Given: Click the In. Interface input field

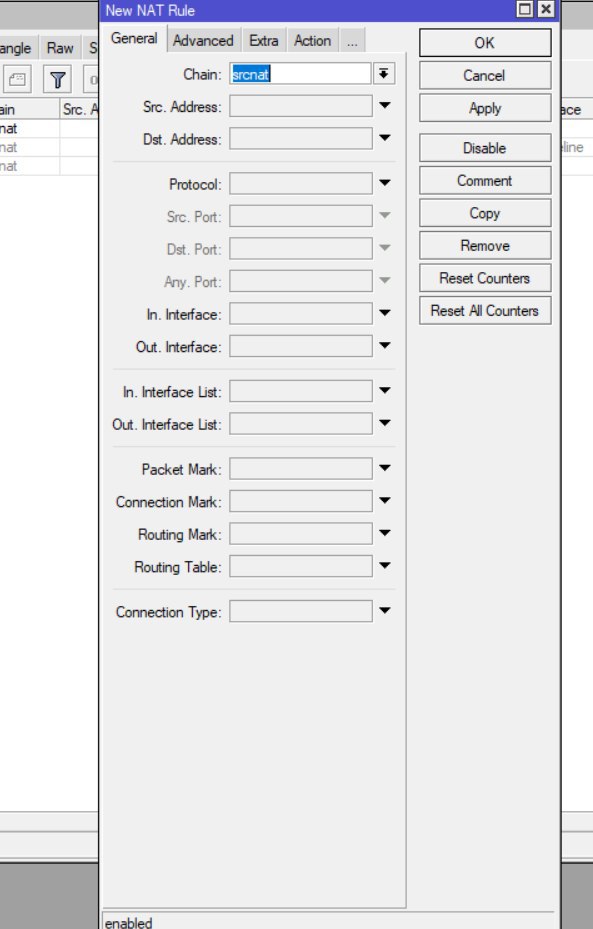Looking at the screenshot, I should (301, 314).
